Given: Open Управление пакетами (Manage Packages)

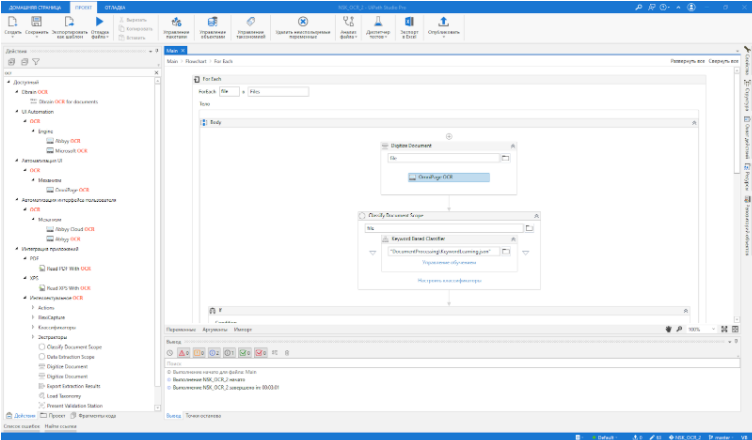Looking at the screenshot, I should pyautogui.click(x=176, y=22).
